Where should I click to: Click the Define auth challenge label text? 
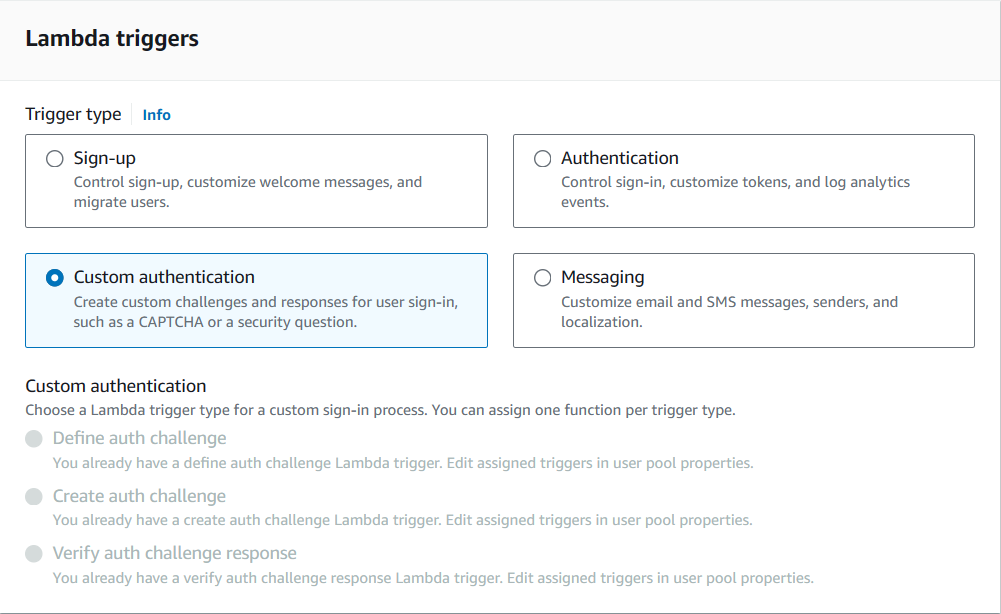[139, 438]
